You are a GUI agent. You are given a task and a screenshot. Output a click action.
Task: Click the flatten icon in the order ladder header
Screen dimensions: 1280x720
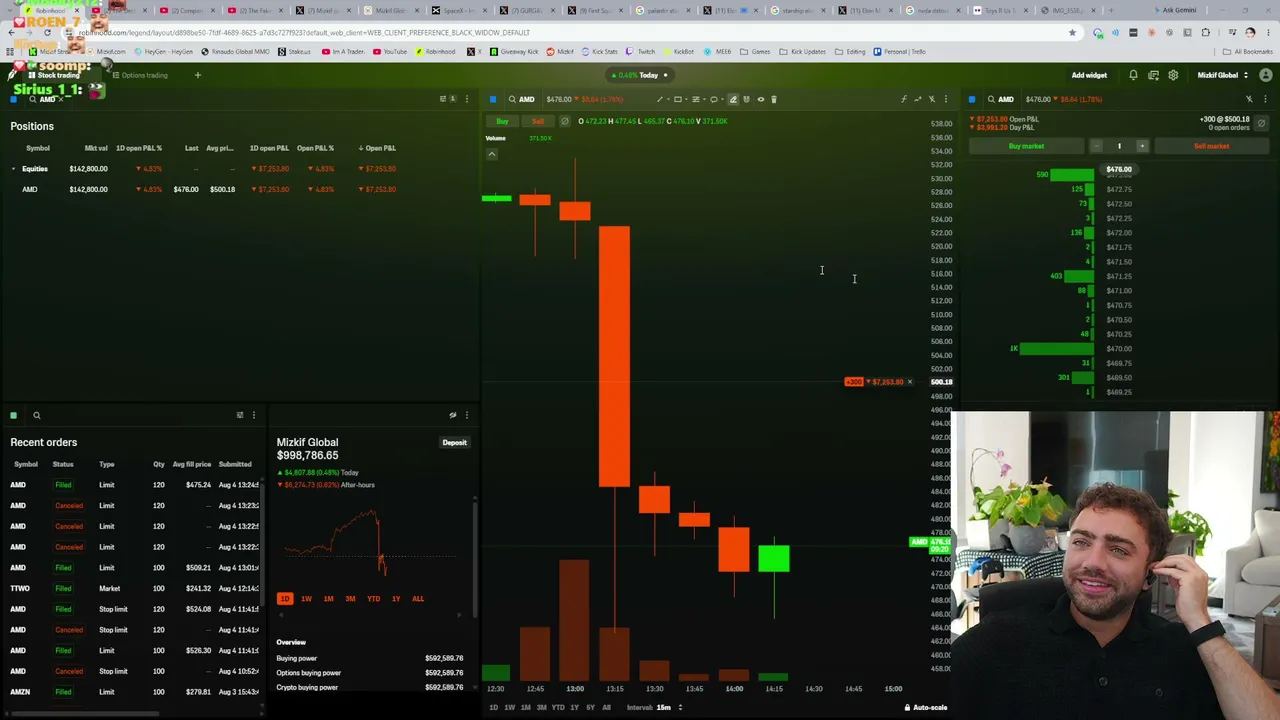1262,123
